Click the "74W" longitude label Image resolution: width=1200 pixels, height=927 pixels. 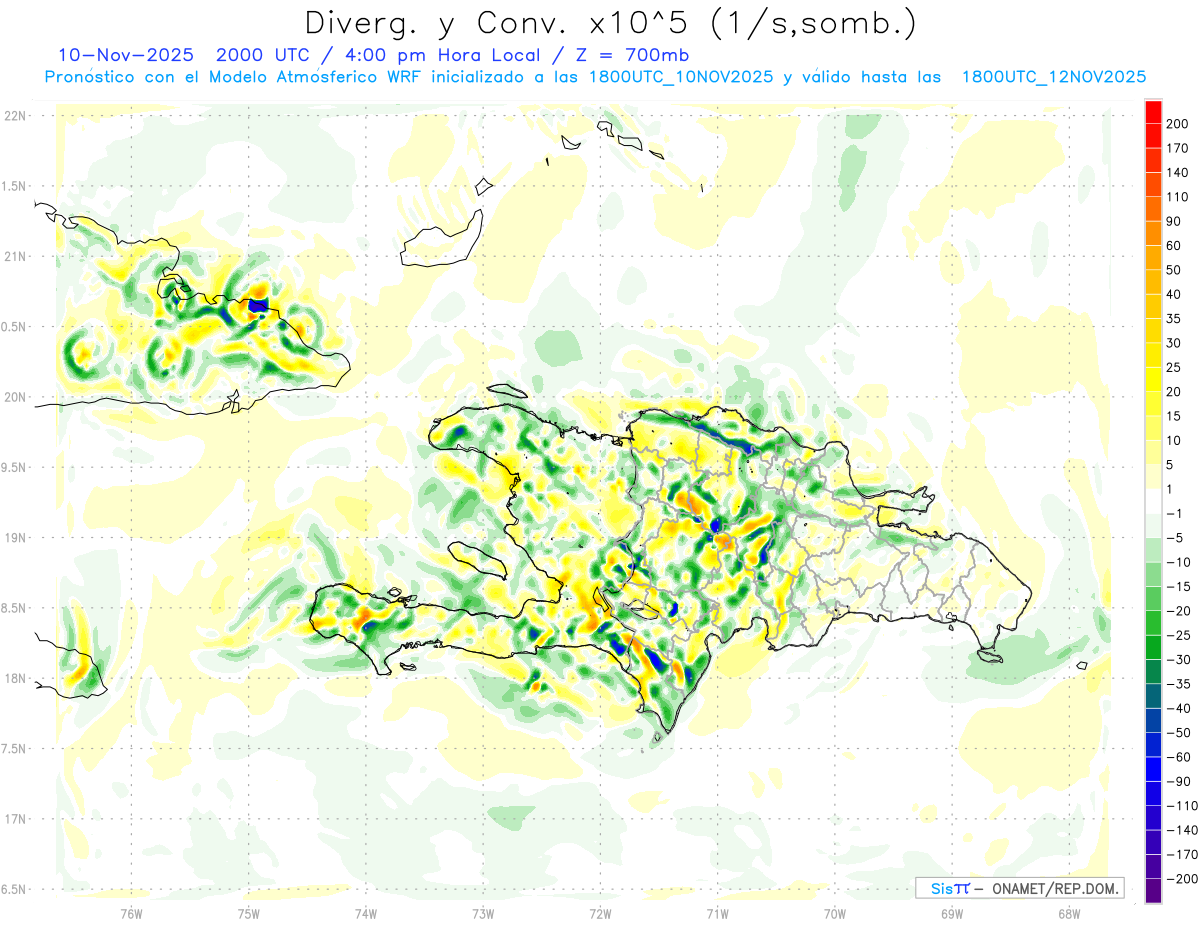(x=366, y=912)
